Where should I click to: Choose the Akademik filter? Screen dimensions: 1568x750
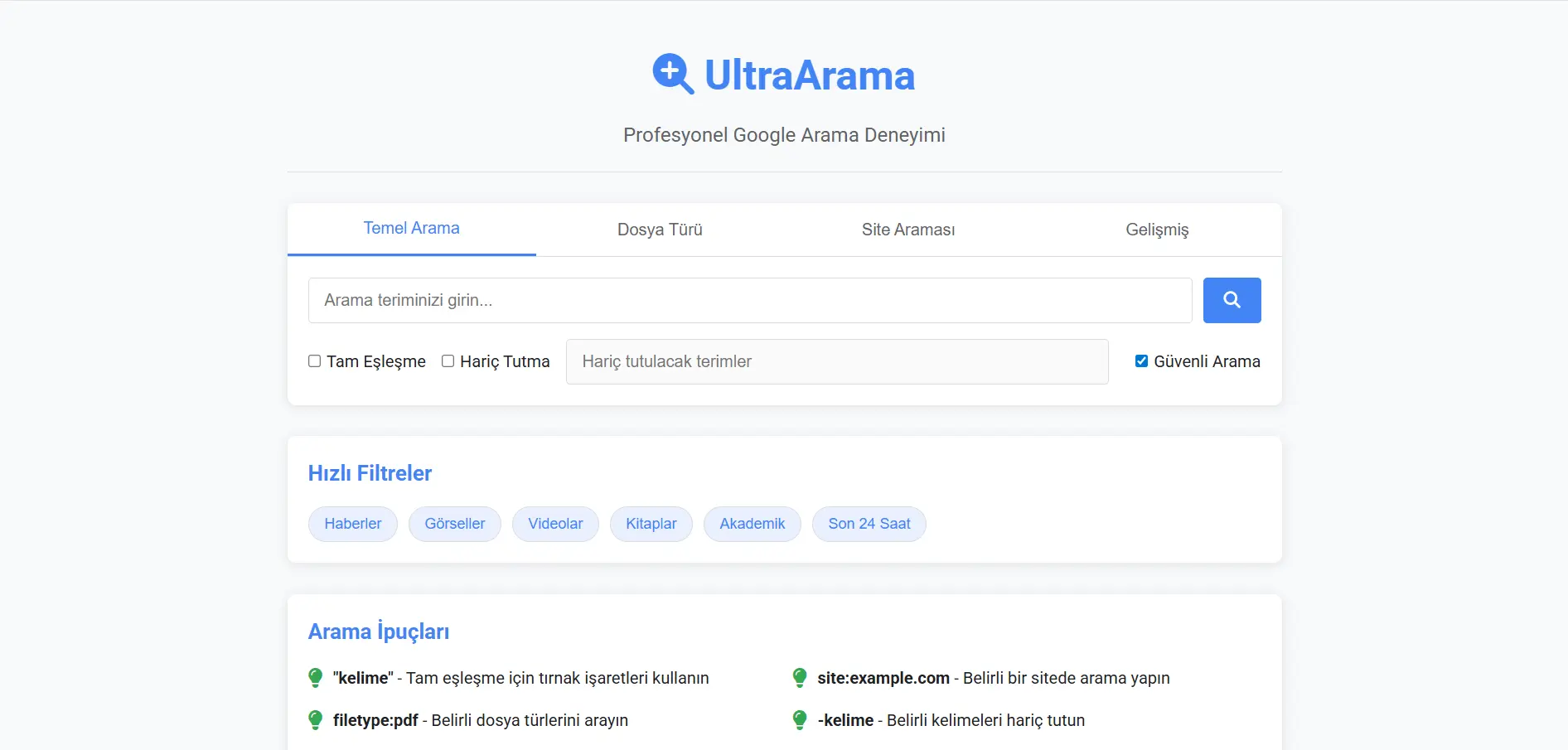[752, 524]
